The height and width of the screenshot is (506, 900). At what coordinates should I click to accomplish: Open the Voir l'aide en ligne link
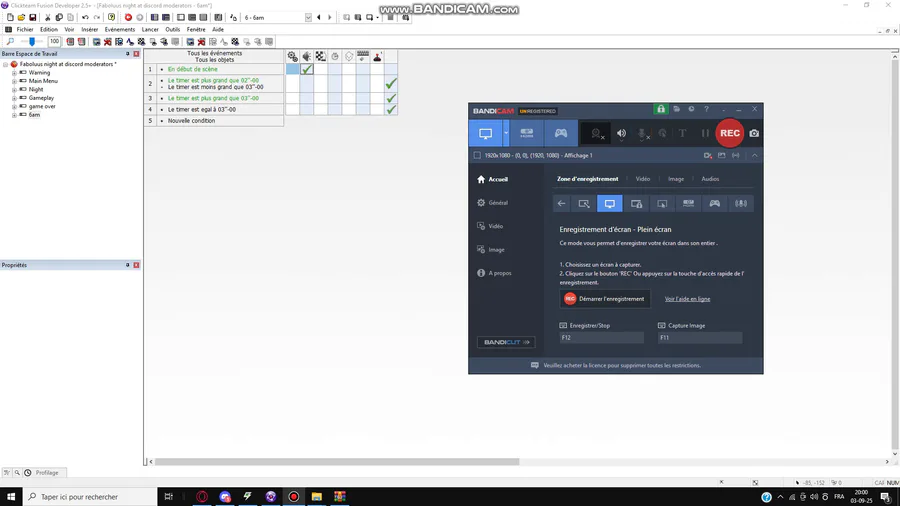(687, 299)
